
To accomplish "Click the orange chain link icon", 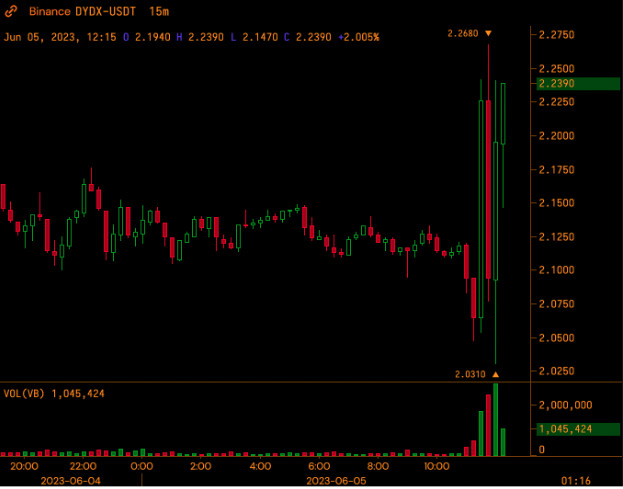I will pos(10,11).
